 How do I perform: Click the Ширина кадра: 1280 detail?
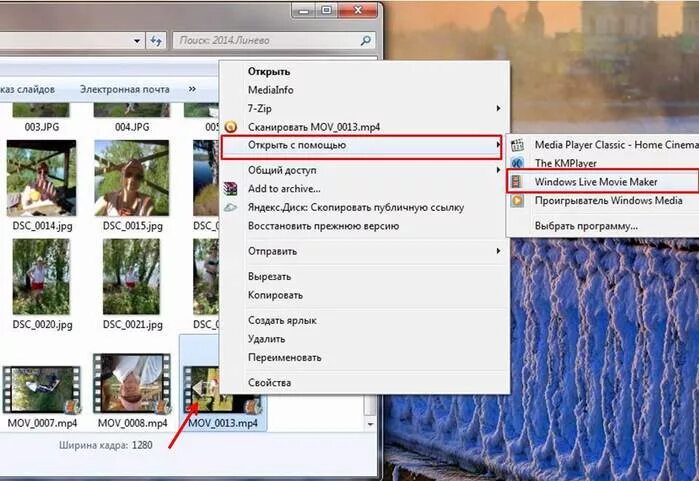pyautogui.click(x=106, y=445)
